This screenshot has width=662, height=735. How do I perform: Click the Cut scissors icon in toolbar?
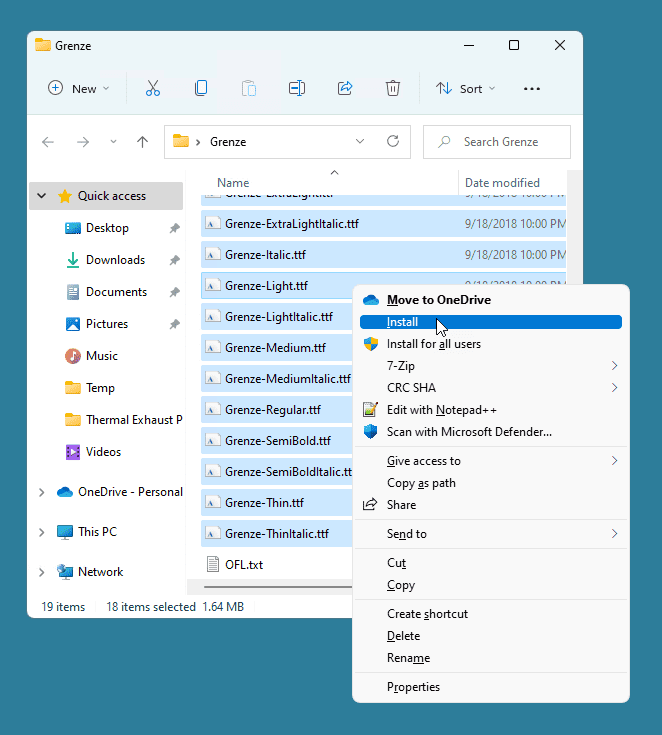point(153,88)
